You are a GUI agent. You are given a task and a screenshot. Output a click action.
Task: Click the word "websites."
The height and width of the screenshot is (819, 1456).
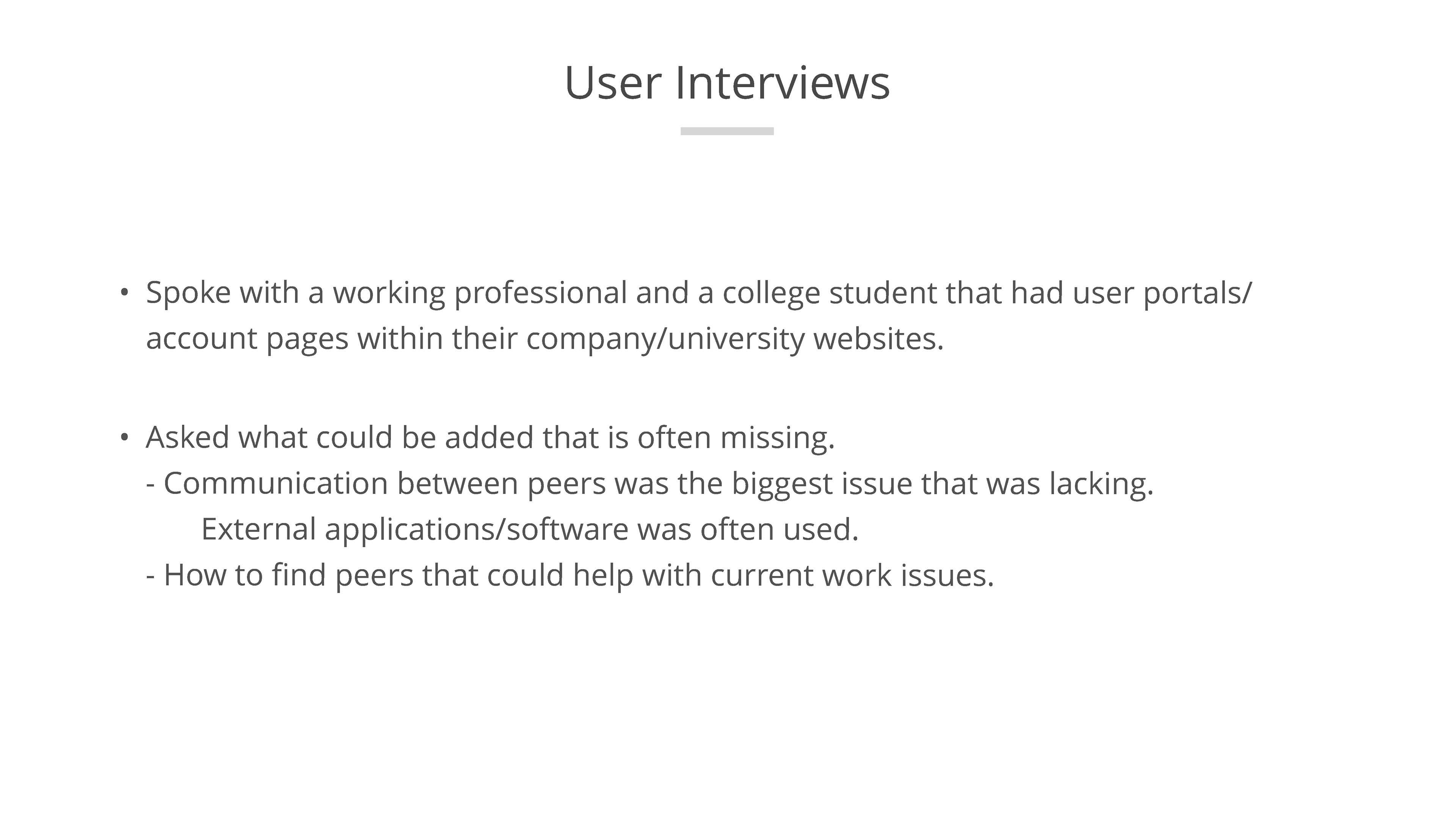pyautogui.click(x=879, y=339)
